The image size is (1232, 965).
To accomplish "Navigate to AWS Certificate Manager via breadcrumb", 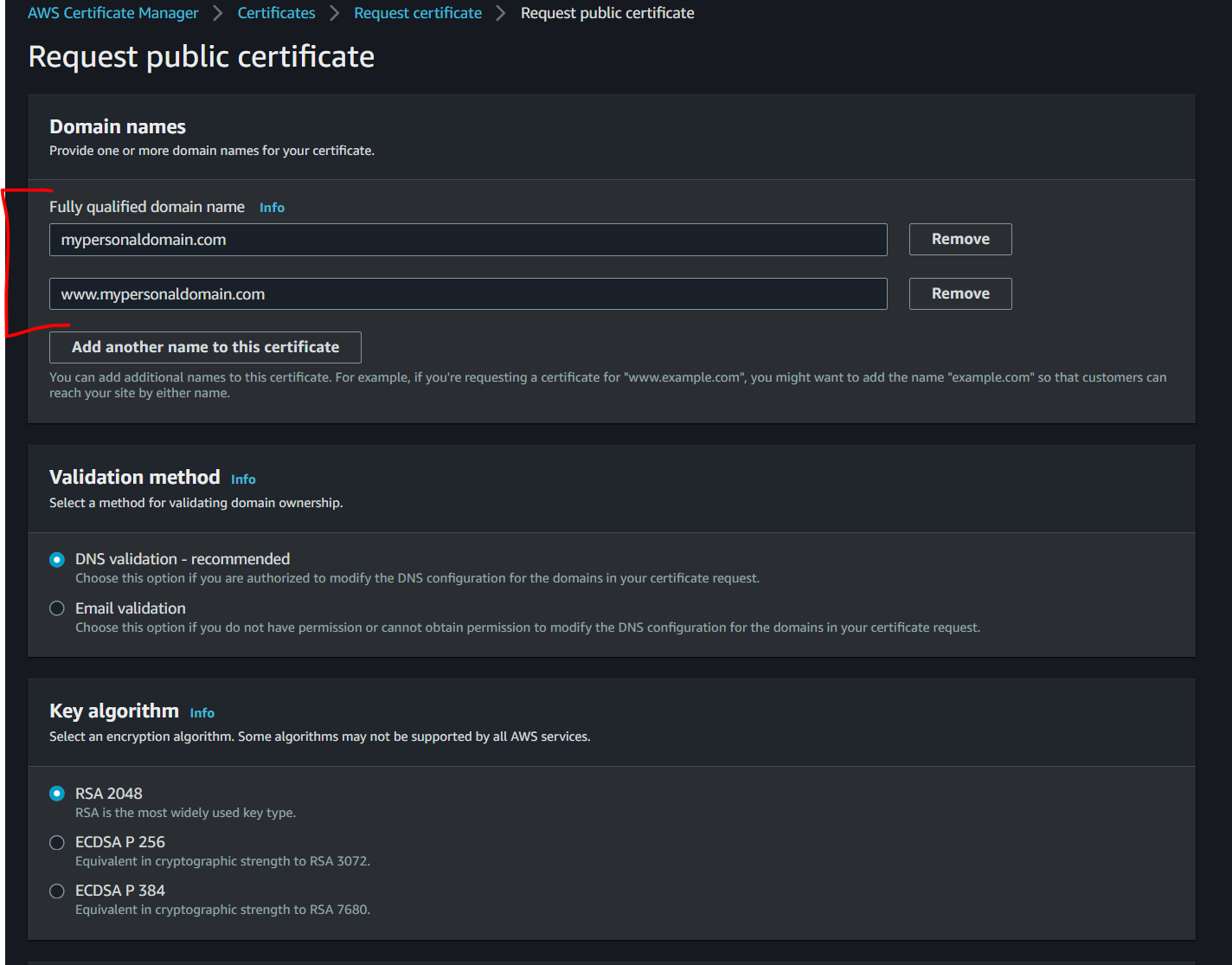I will (112, 12).
